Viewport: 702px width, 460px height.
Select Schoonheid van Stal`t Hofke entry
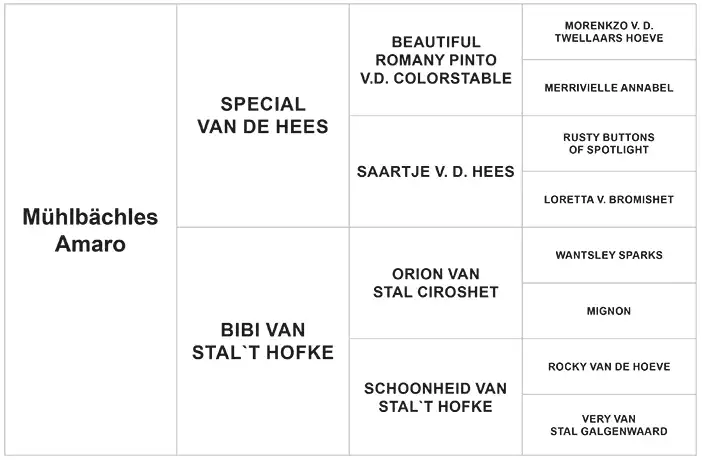pyautogui.click(x=436, y=397)
